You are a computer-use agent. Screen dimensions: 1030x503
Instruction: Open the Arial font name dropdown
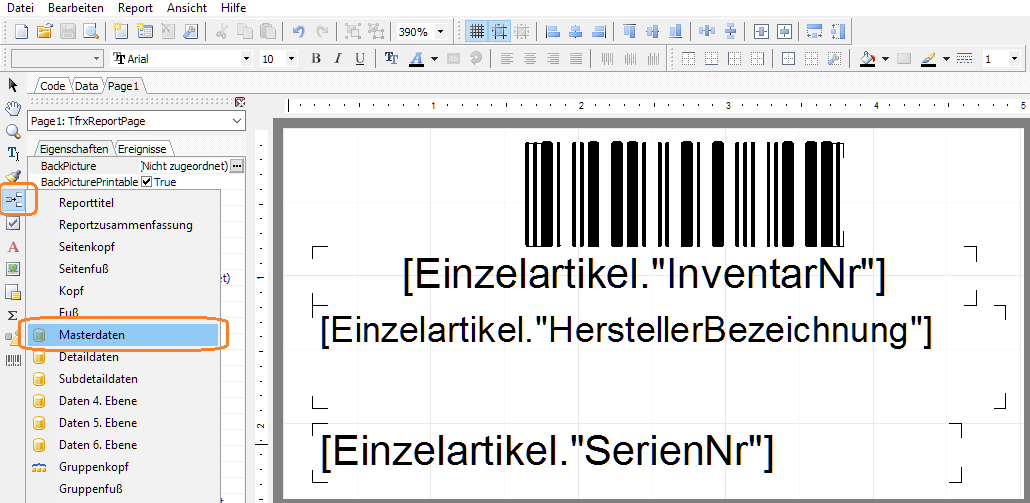pos(246,58)
